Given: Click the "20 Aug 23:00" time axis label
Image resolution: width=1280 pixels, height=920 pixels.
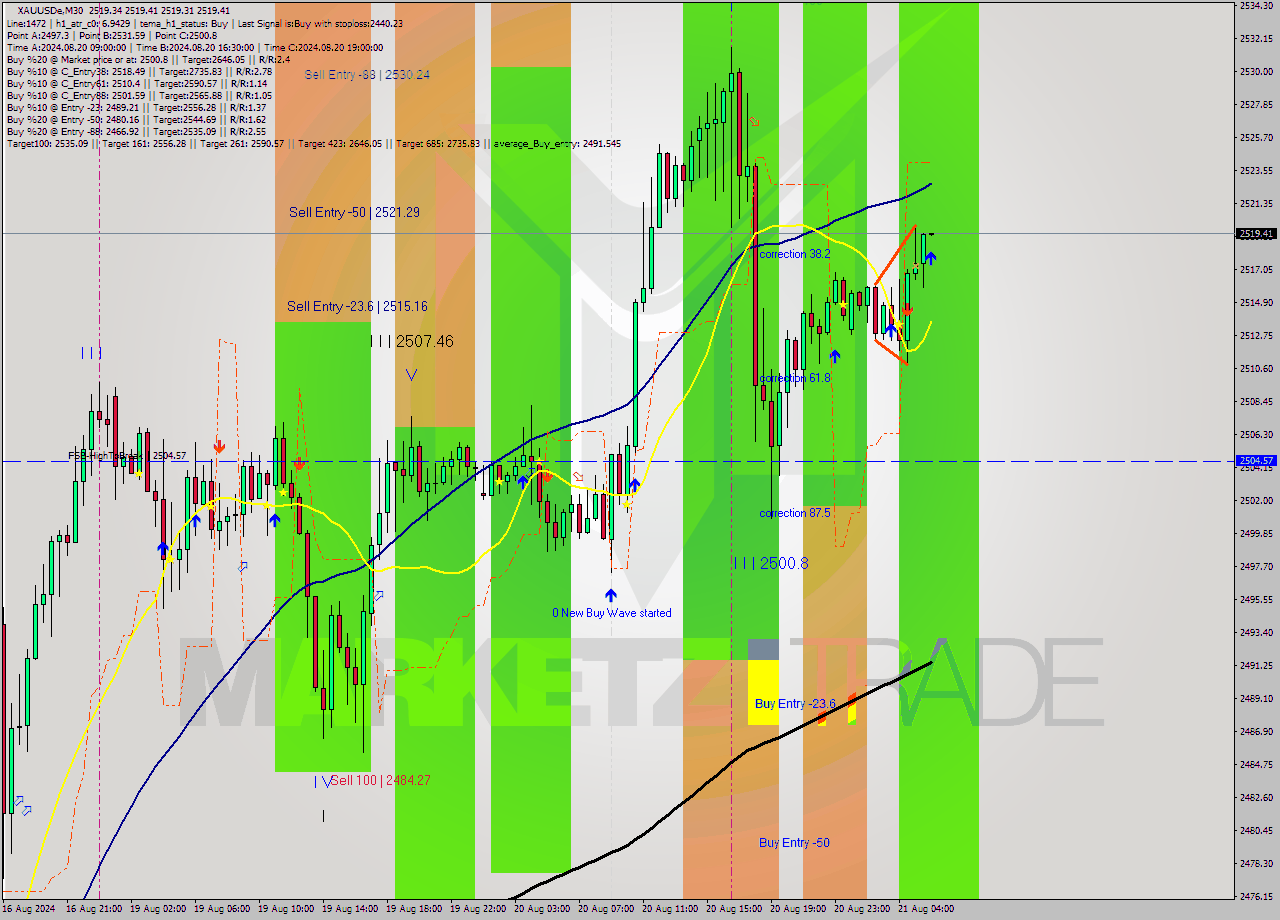Looking at the screenshot, I should 864,909.
